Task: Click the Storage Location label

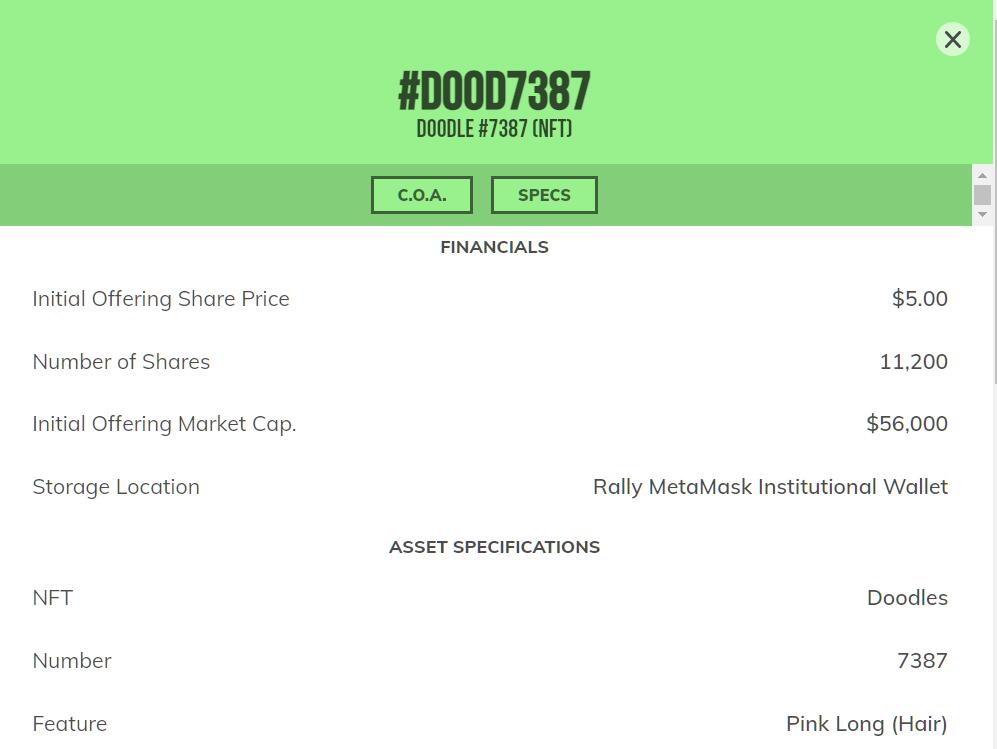Action: click(x=116, y=487)
